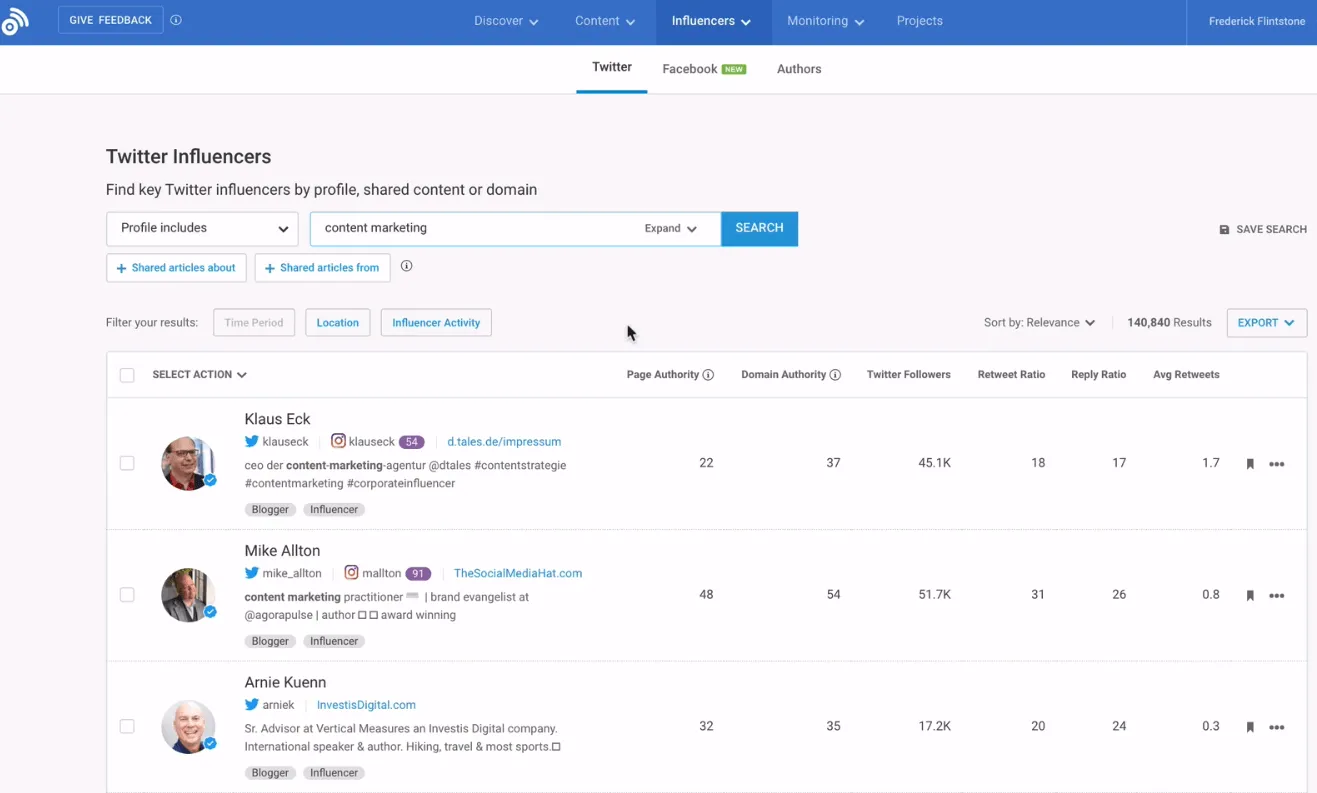The image size is (1317, 793).
Task: Click the Page Authority info icon
Action: click(x=708, y=375)
